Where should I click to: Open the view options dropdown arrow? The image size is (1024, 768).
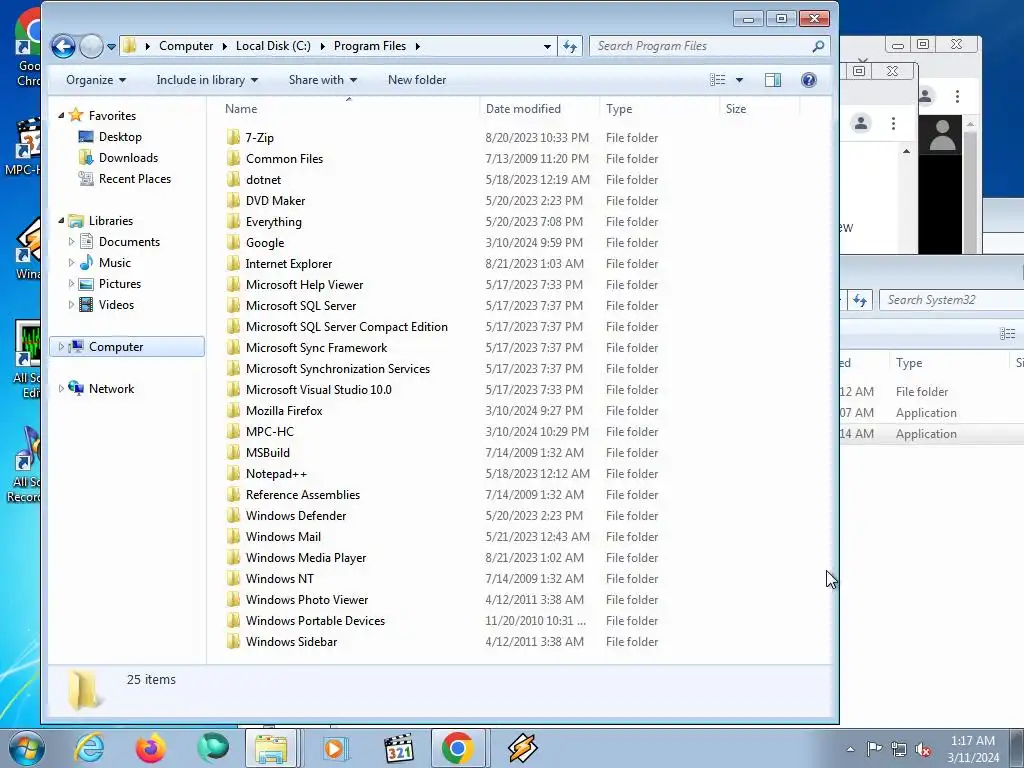click(x=739, y=80)
